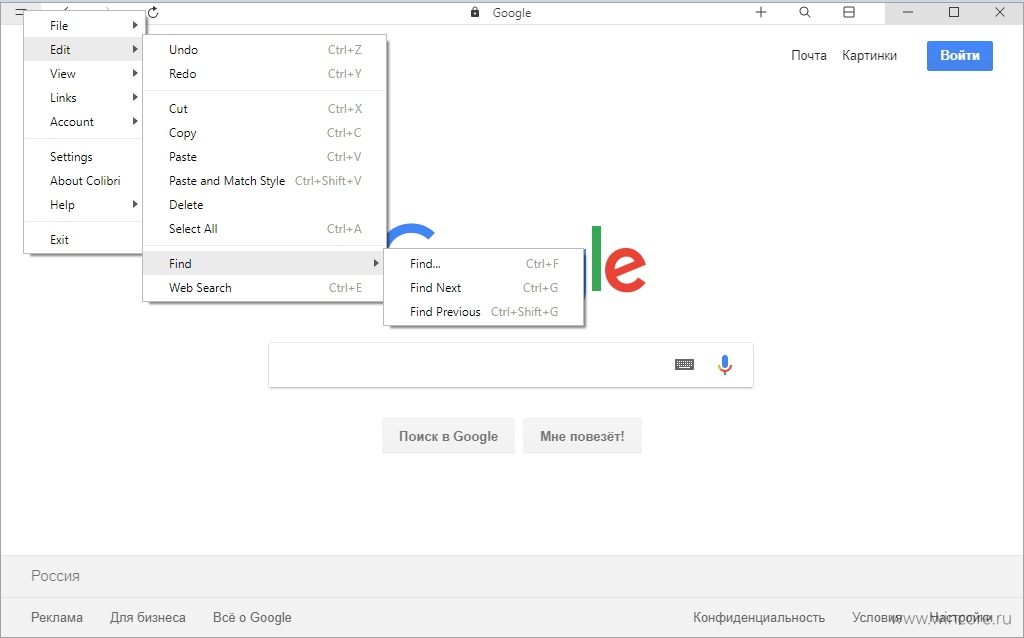Image resolution: width=1024 pixels, height=638 pixels.
Task: Open the Всё о Google footer link
Action: [252, 617]
